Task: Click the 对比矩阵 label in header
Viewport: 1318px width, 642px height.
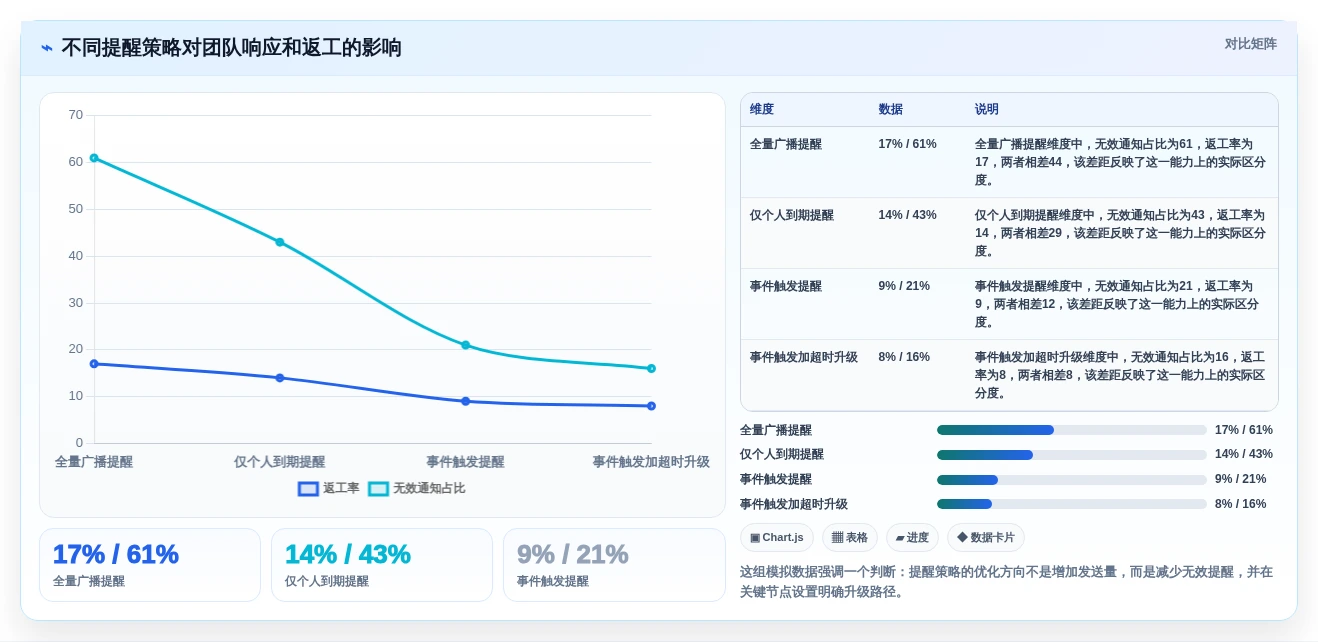Action: 1250,44
